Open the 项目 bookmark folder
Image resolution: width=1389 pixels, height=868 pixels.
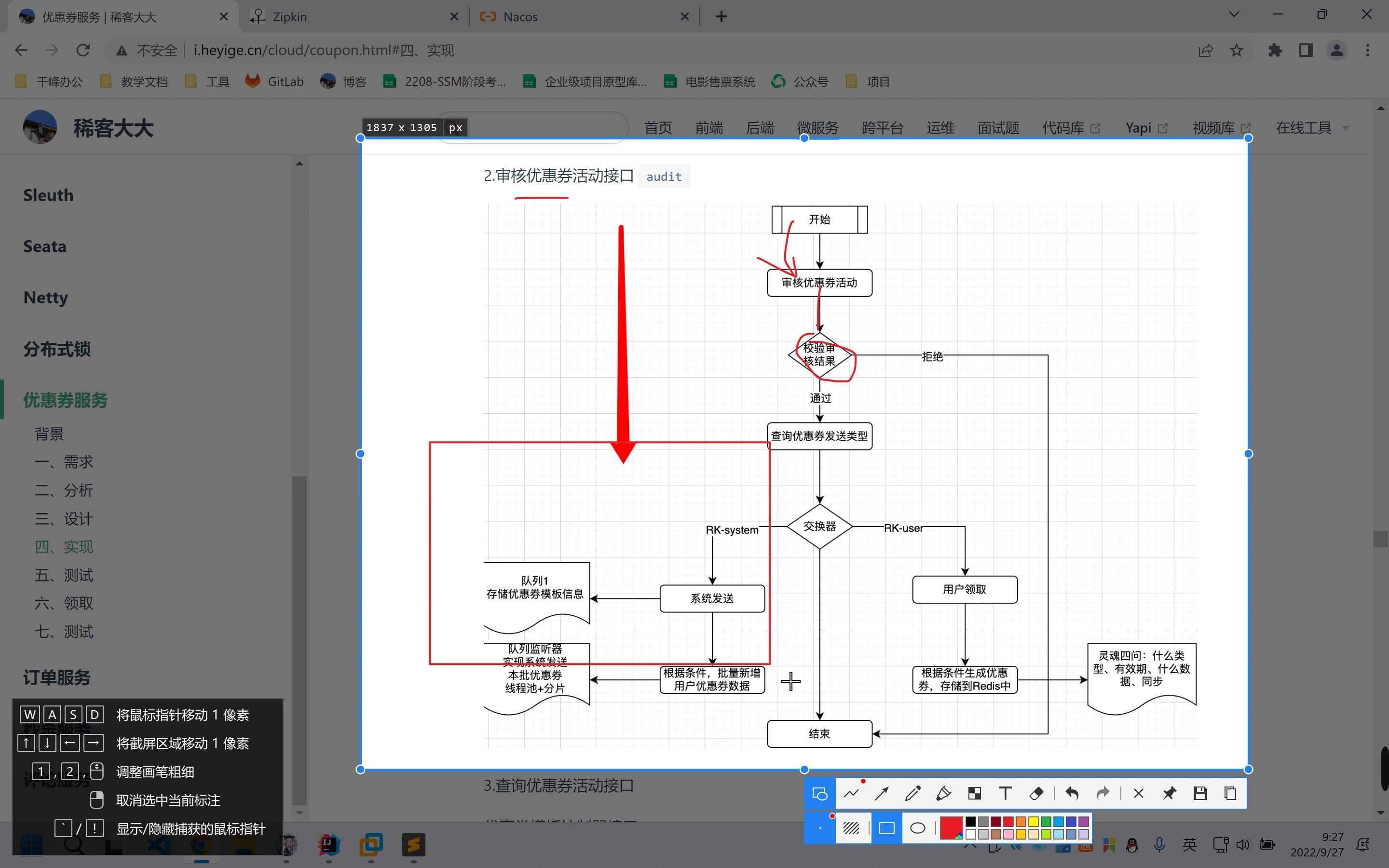click(x=868, y=81)
